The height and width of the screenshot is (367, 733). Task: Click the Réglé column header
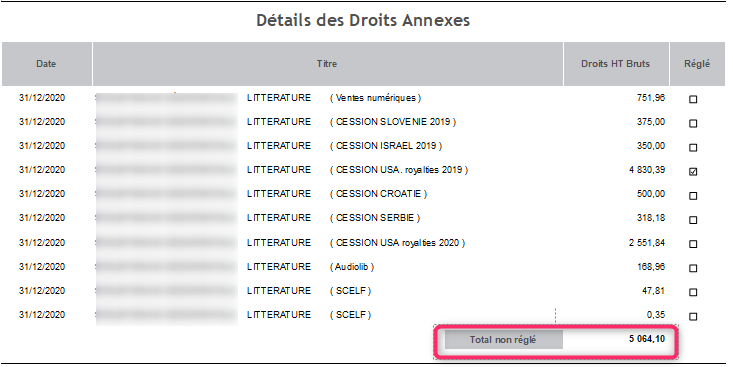(697, 64)
